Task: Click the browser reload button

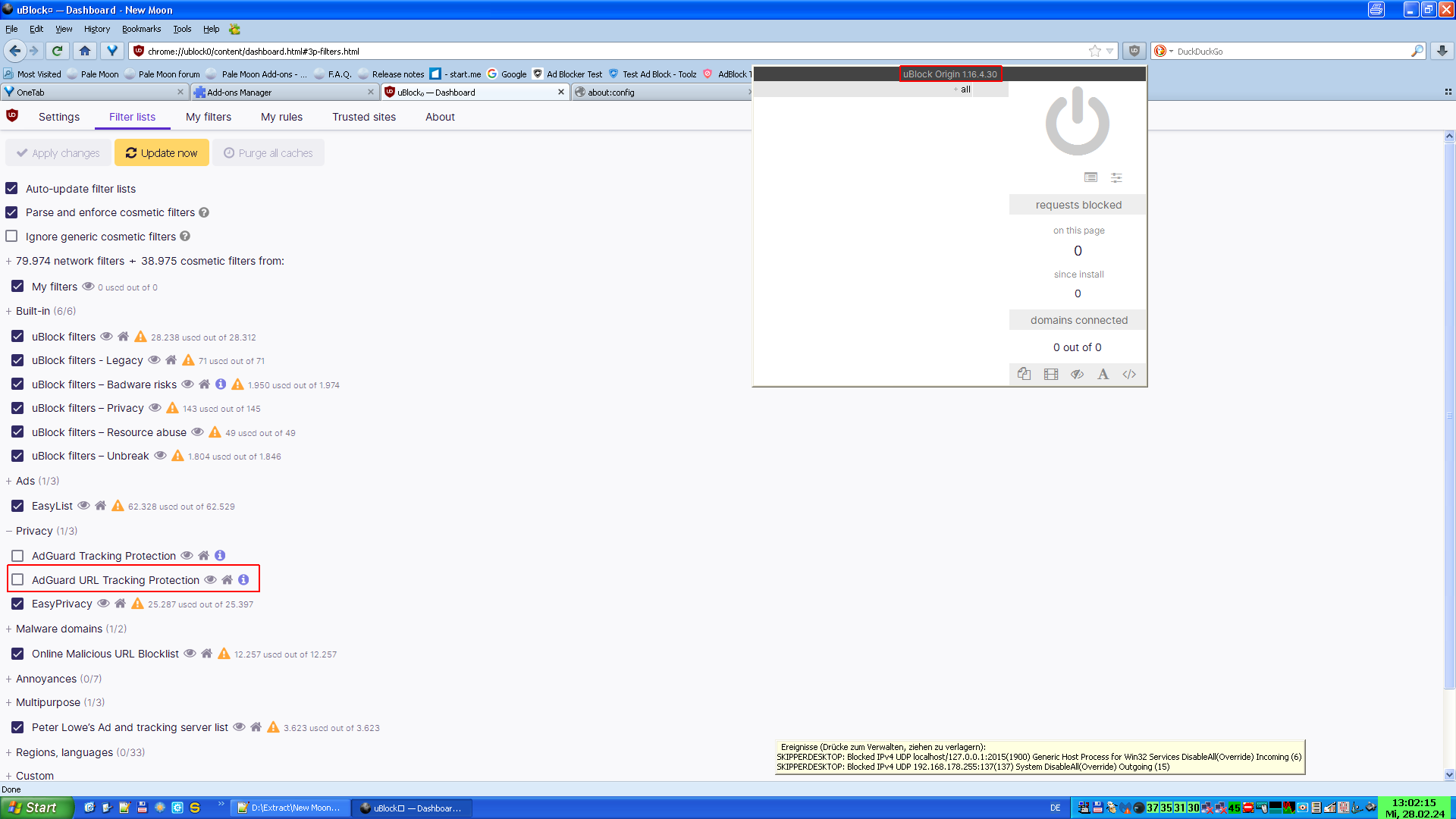Action: pyautogui.click(x=57, y=51)
